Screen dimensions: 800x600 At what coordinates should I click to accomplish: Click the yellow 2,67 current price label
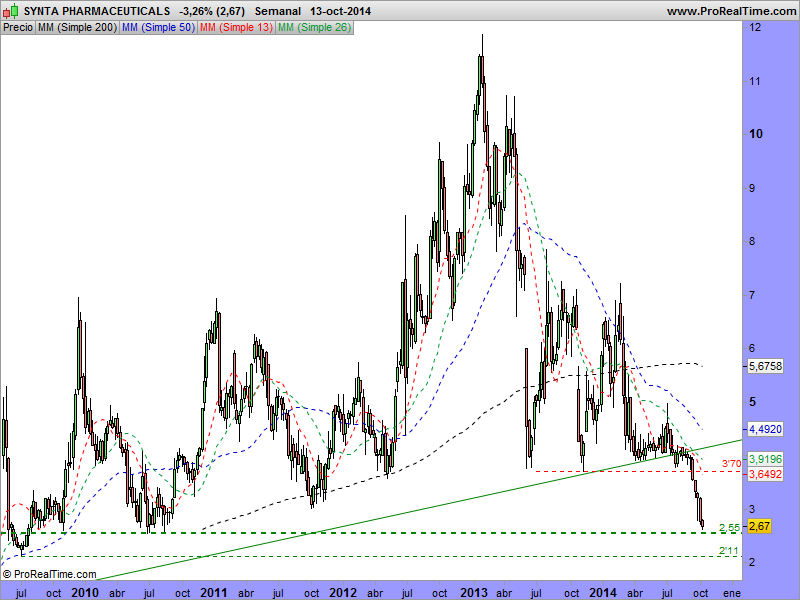pos(759,526)
